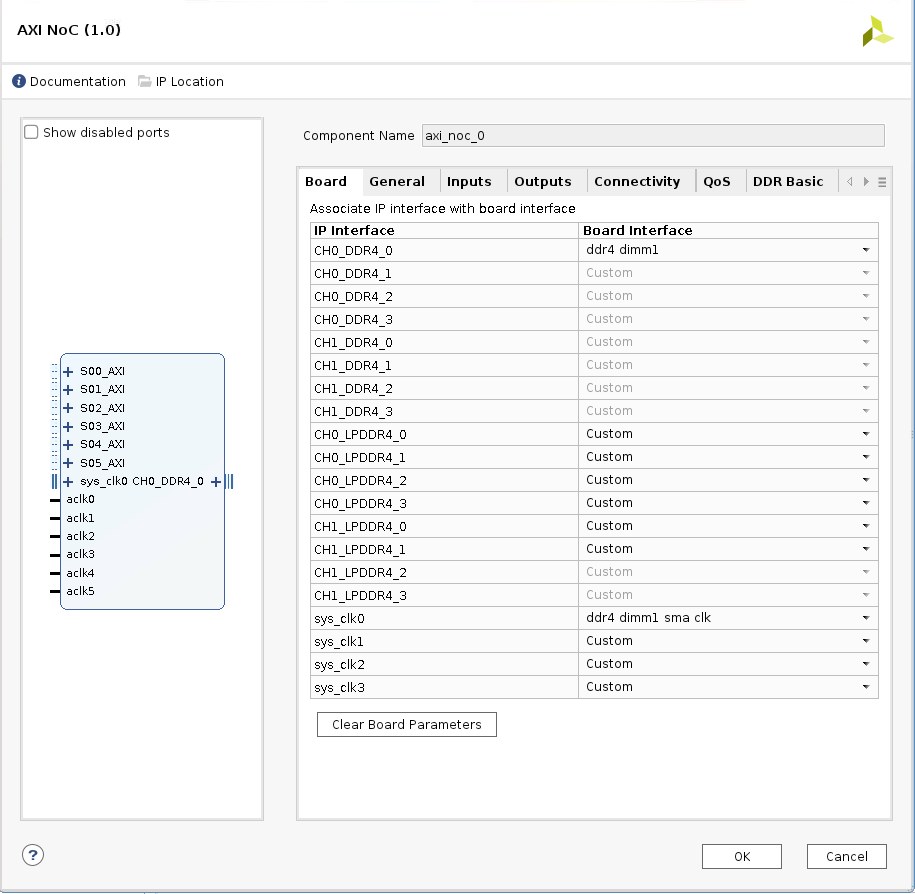Switch to the Board tab

click(326, 181)
